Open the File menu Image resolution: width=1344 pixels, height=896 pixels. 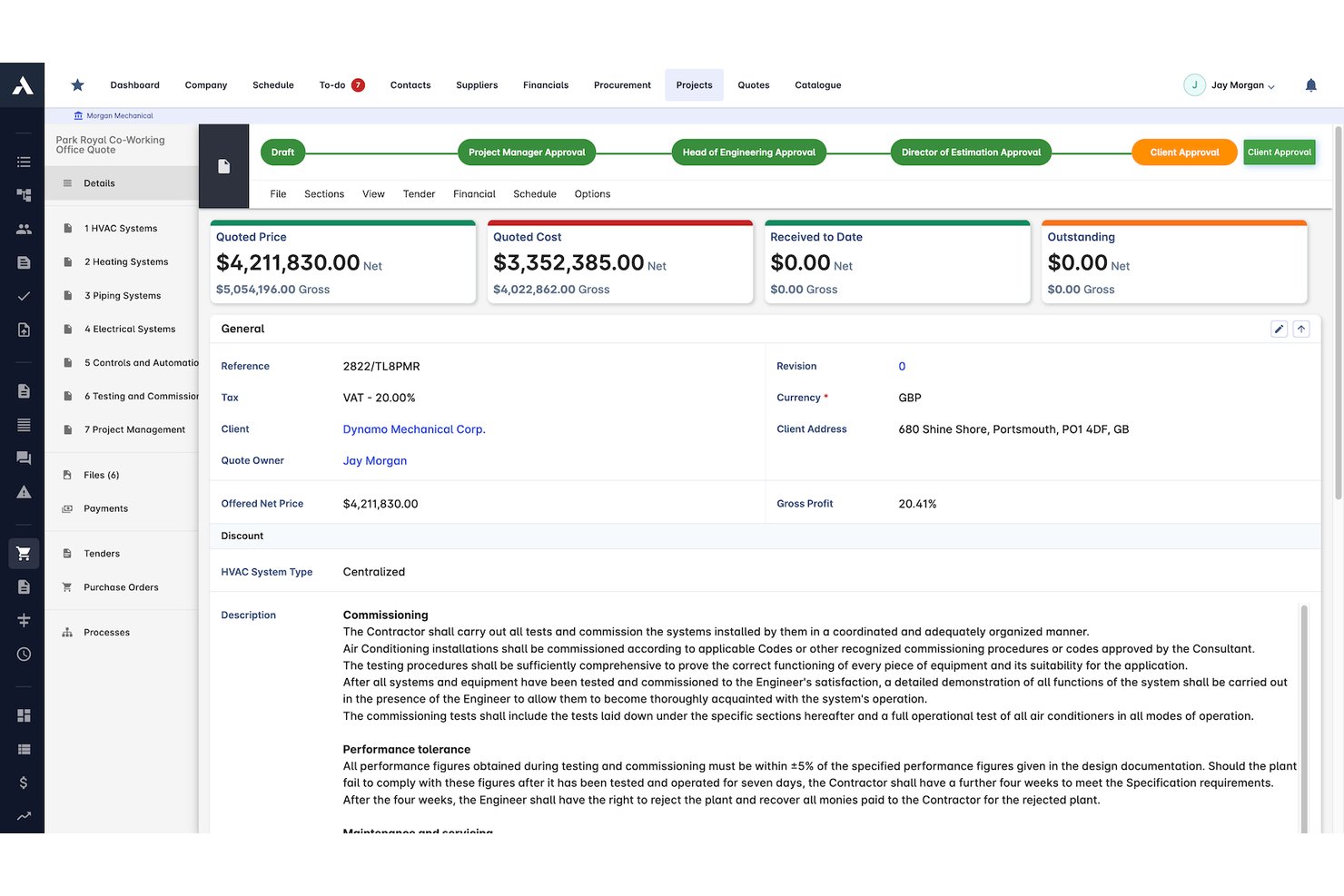(278, 194)
